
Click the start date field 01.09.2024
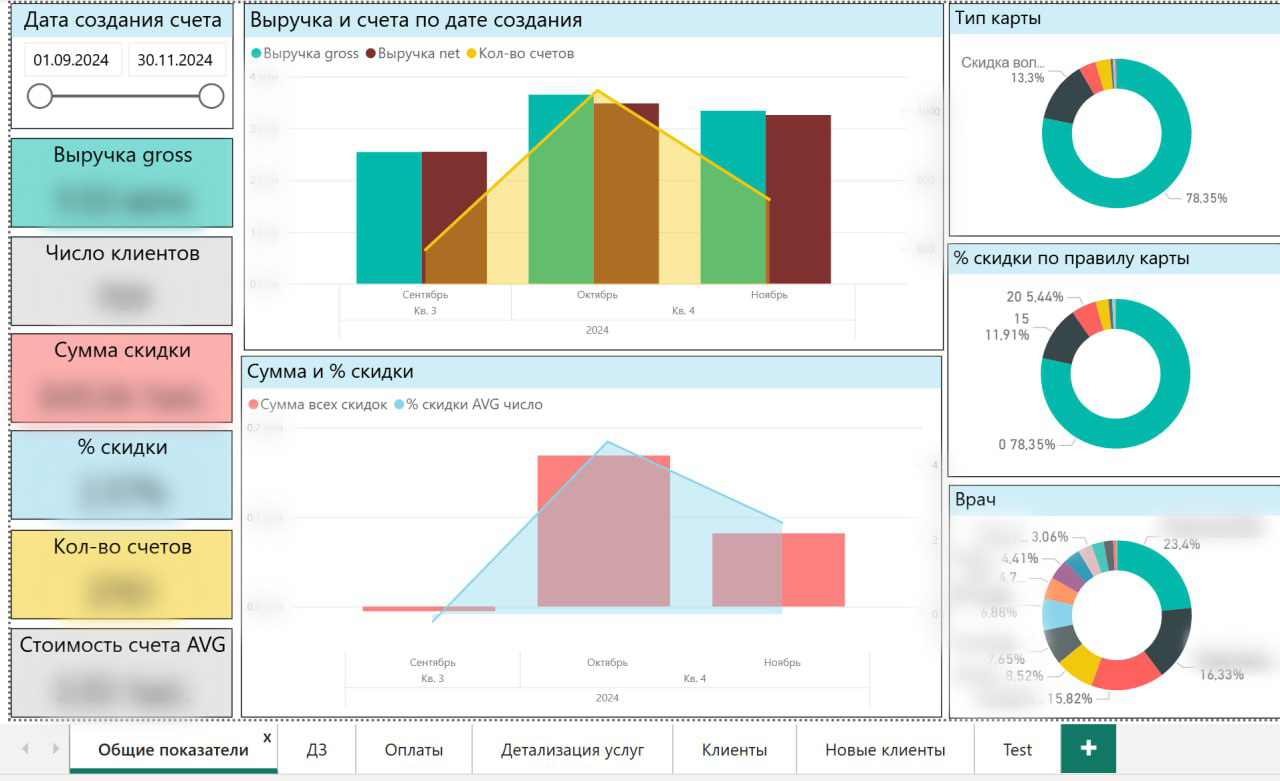point(71,60)
